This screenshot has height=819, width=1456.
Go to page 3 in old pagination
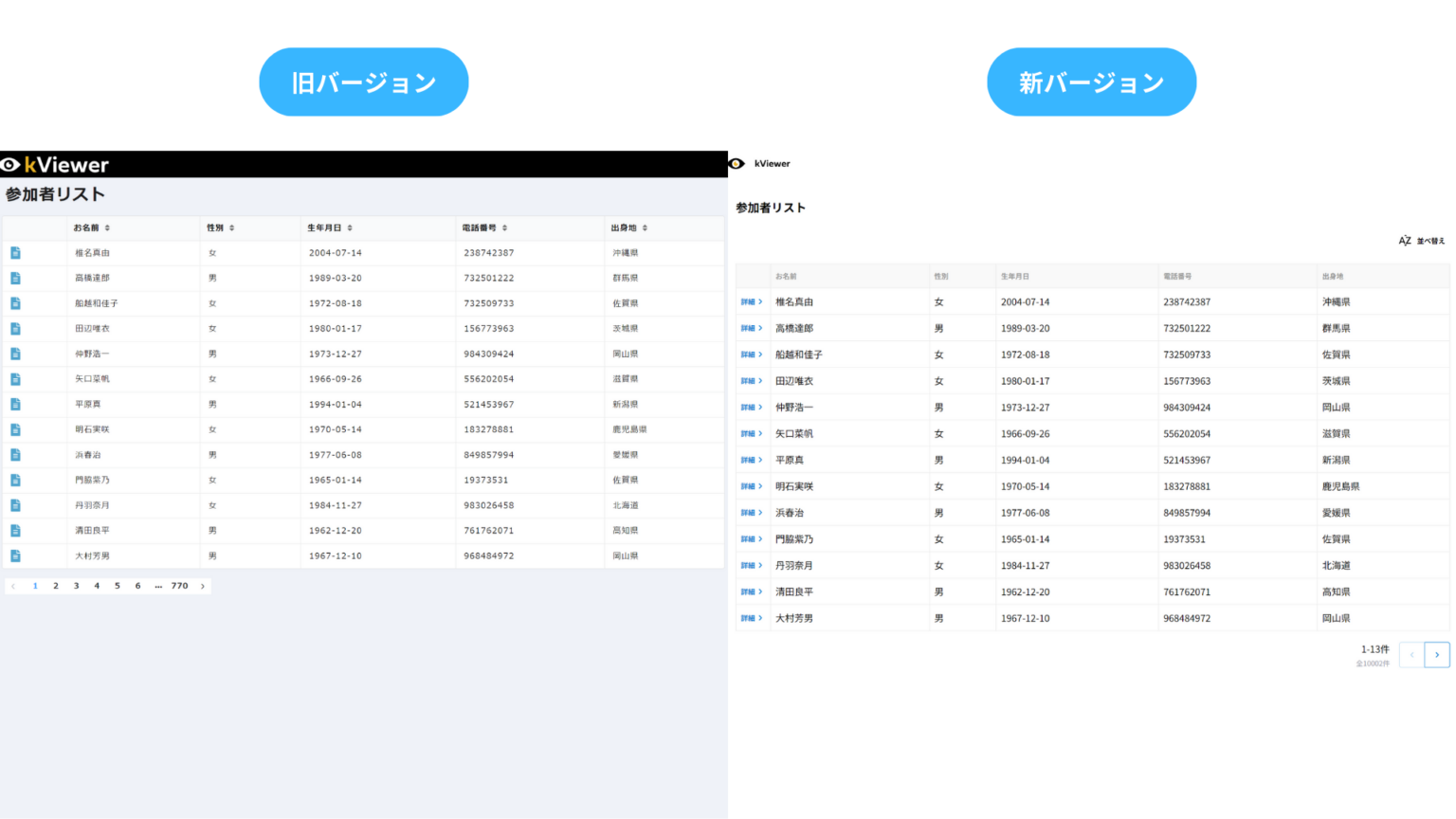77,586
